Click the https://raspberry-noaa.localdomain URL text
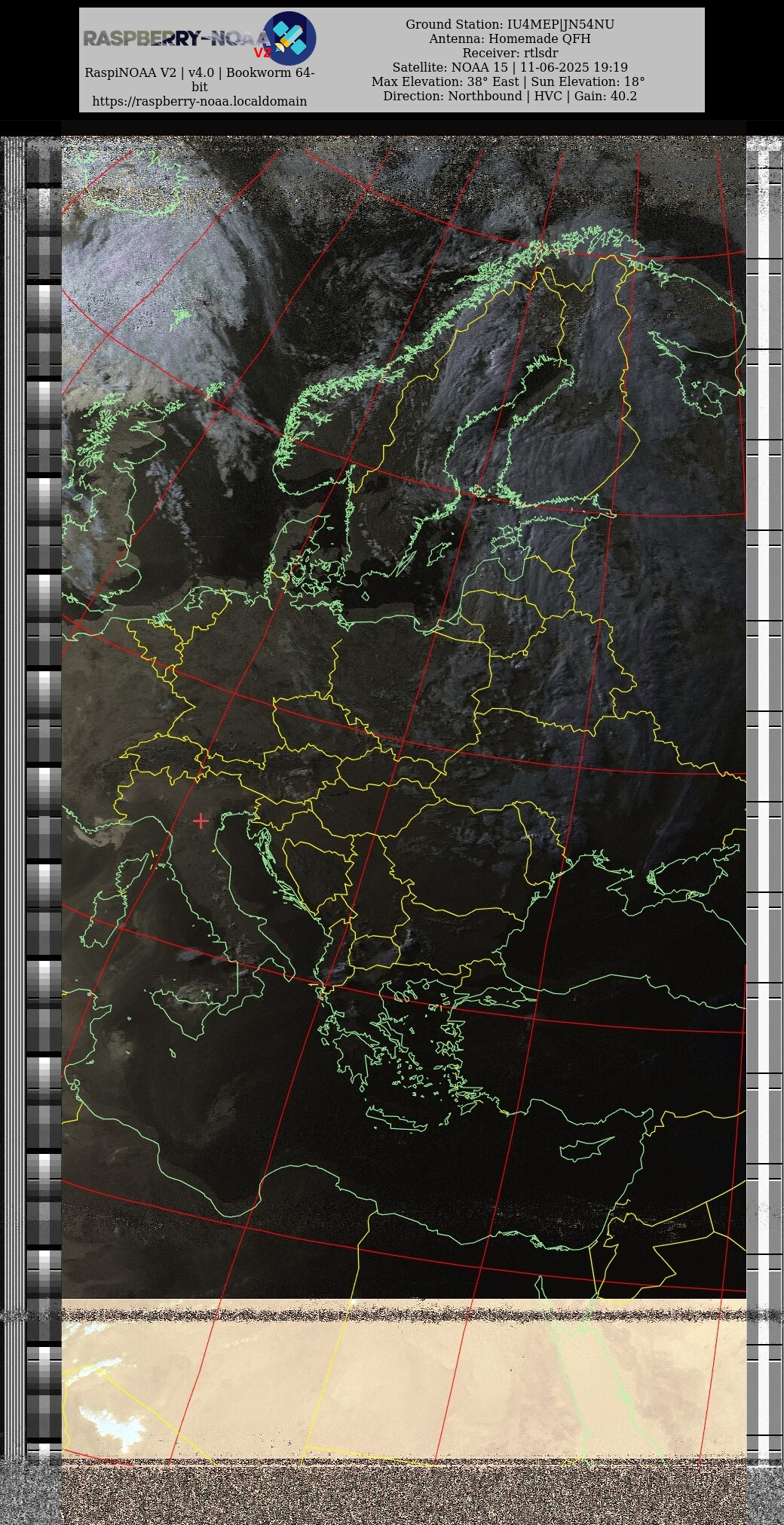Viewport: 784px width, 1525px height. coord(200,101)
